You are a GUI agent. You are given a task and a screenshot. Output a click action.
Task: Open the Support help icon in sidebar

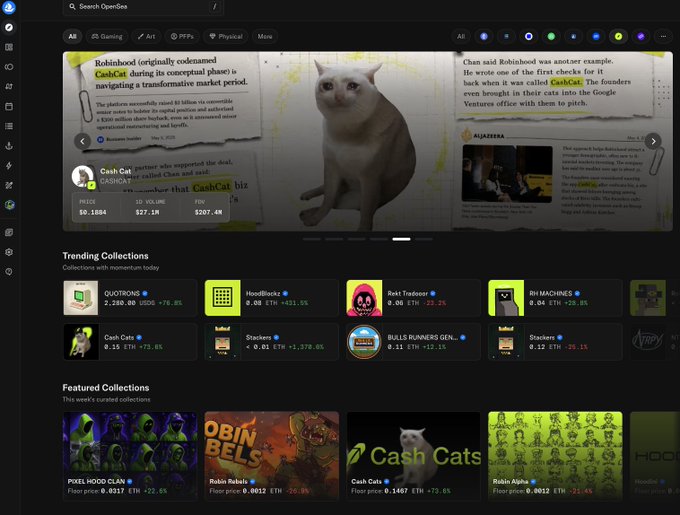point(9,272)
